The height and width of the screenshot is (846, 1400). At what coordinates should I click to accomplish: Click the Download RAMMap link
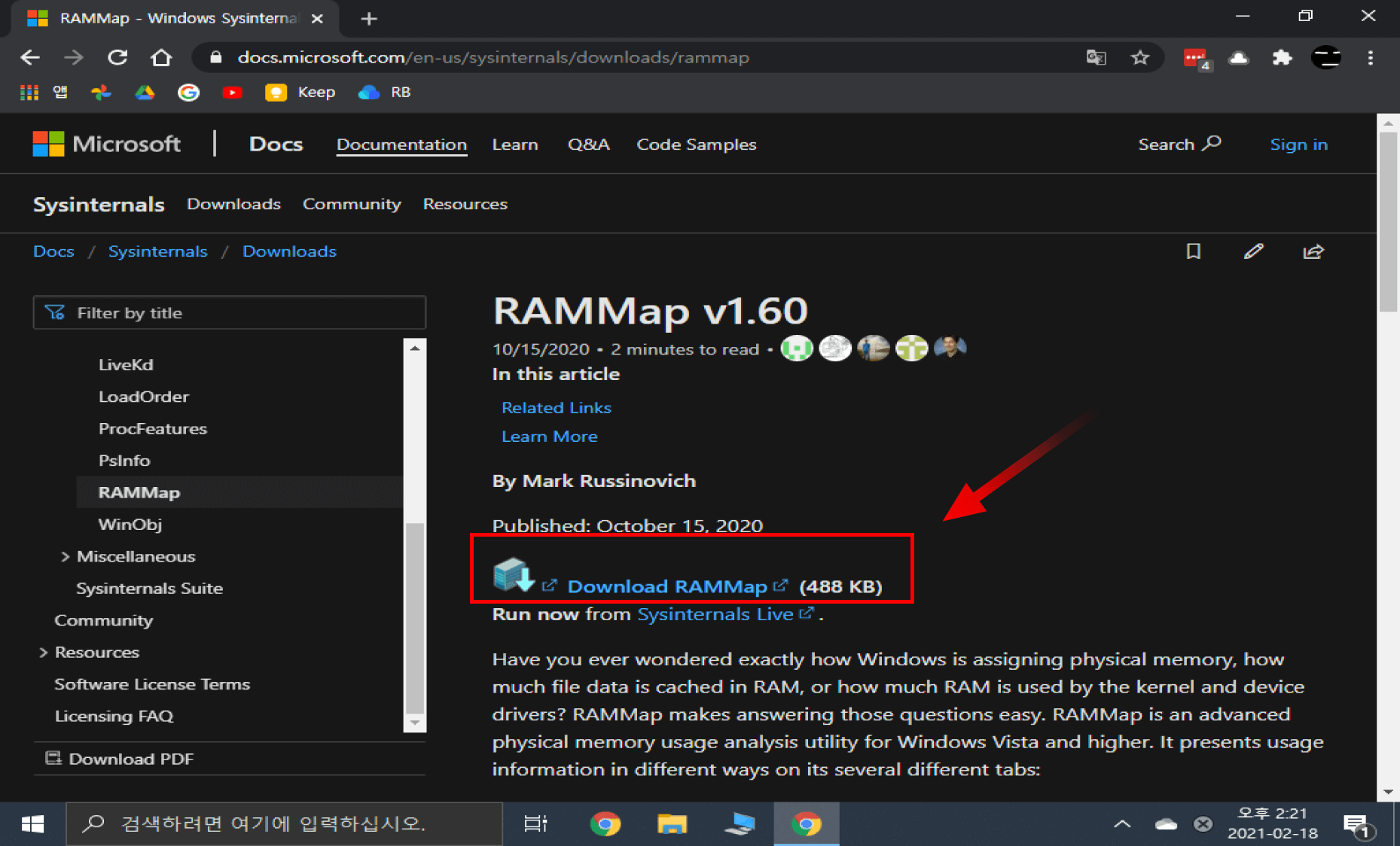[x=669, y=586]
